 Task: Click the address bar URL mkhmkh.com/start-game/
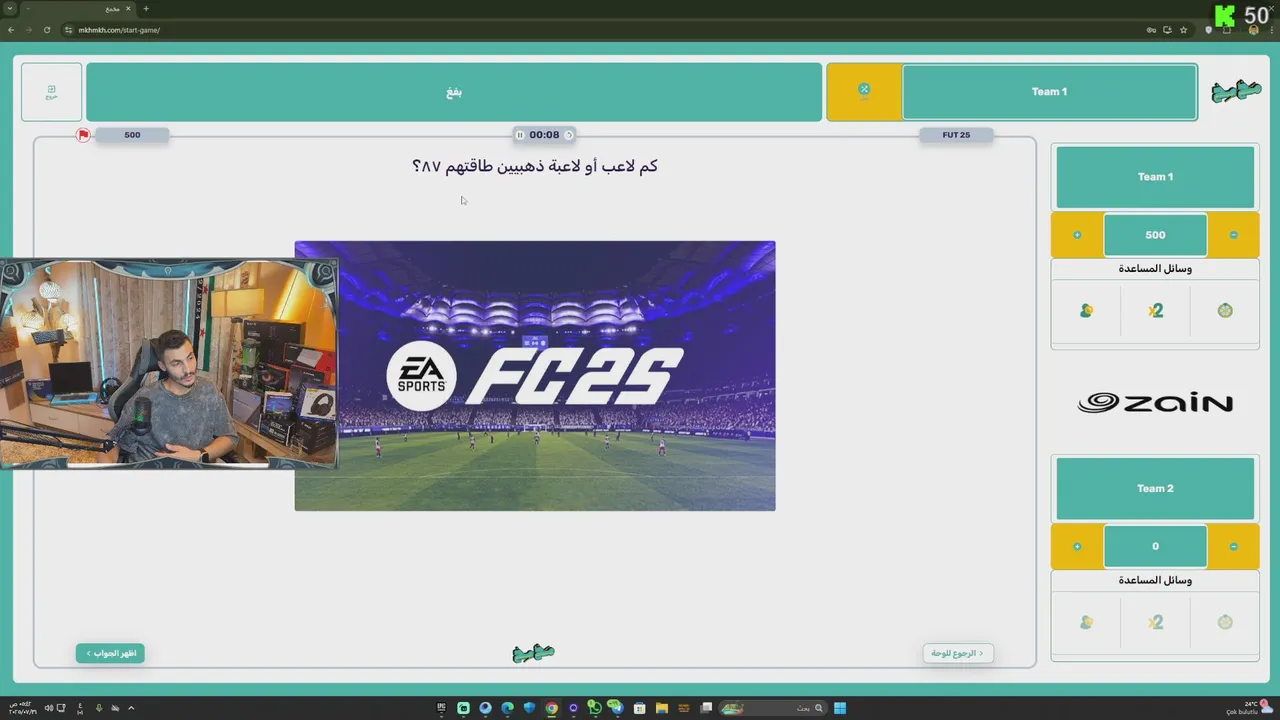click(x=119, y=30)
